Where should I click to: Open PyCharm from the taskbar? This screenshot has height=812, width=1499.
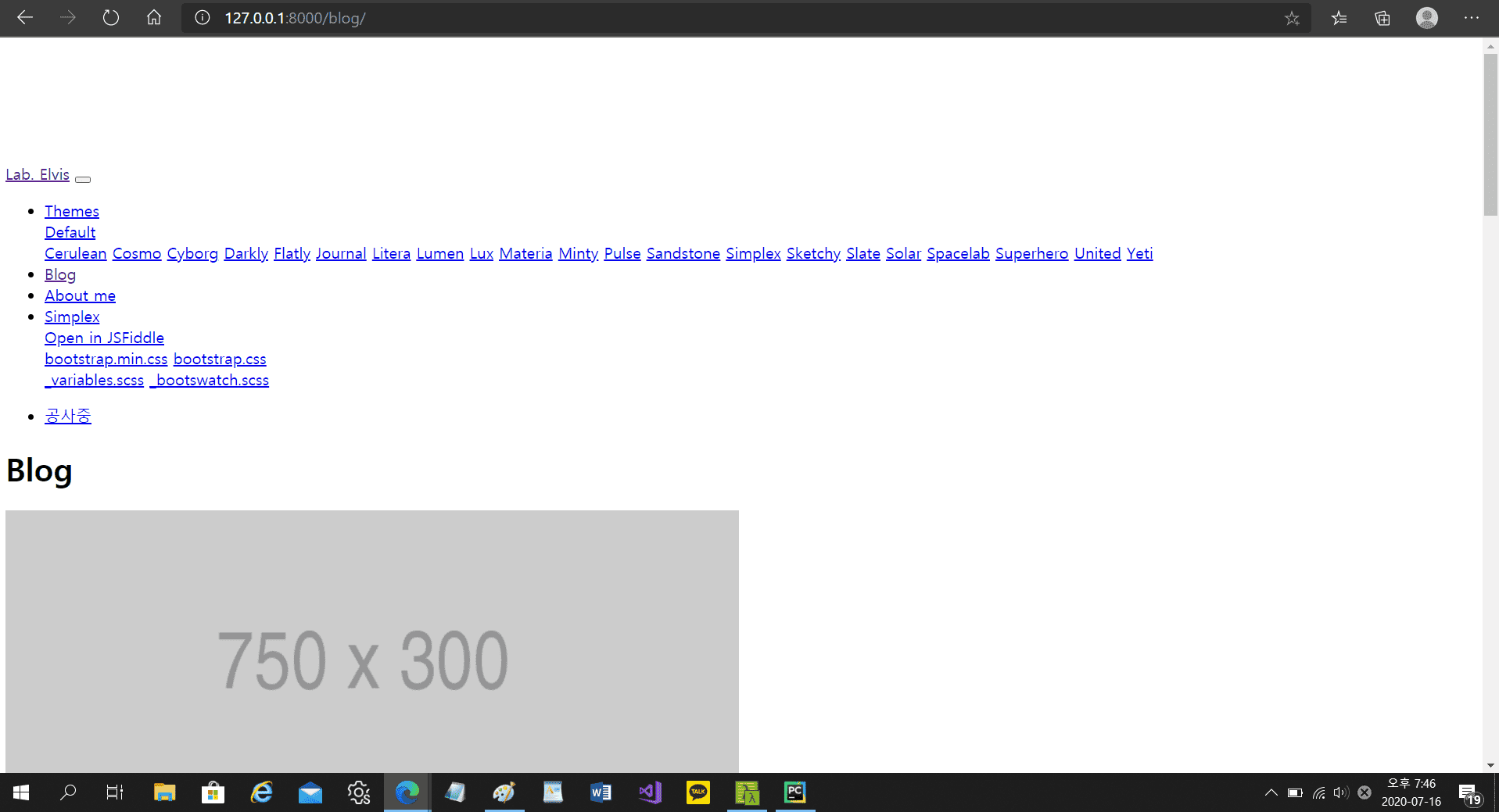[x=795, y=792]
